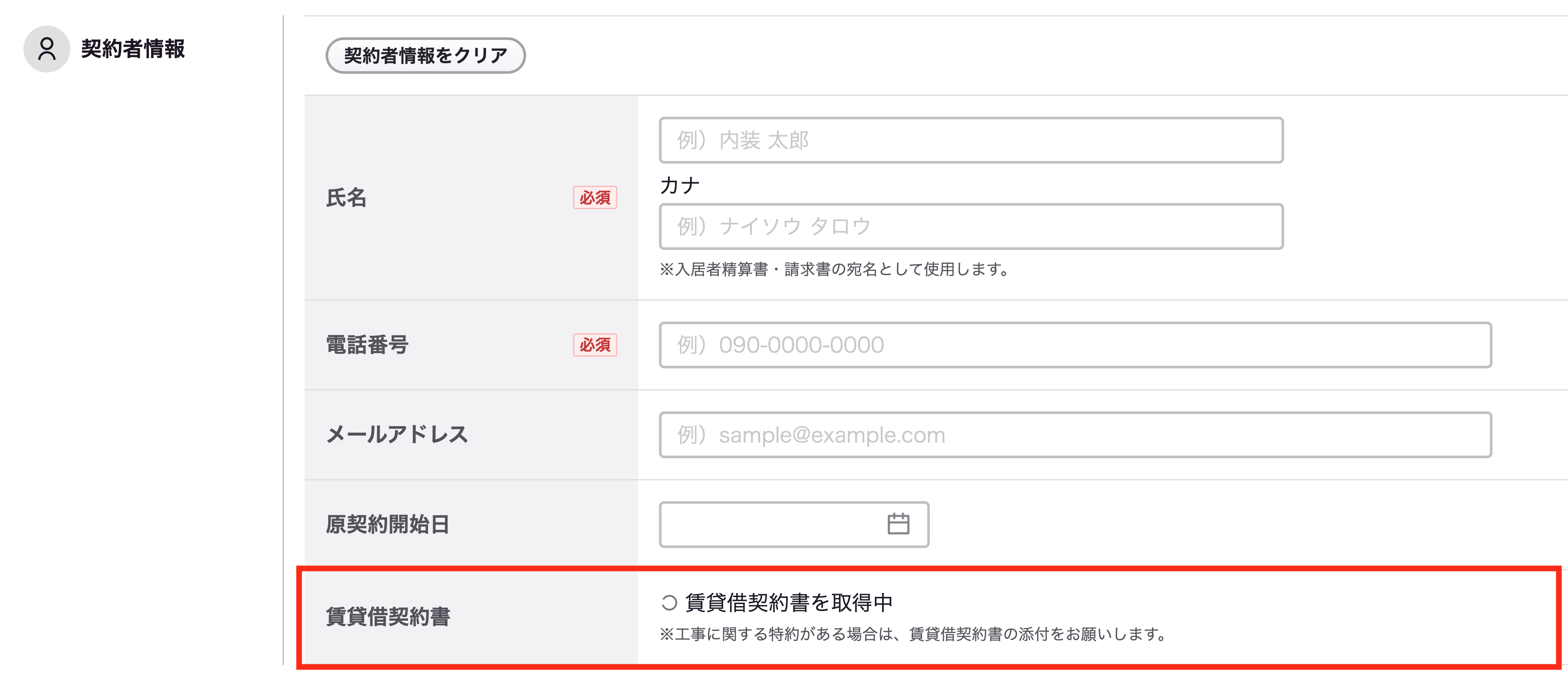Viewport: 1568px width, 683px height.
Task: Click the 契約者情報をクリア button
Action: (425, 56)
